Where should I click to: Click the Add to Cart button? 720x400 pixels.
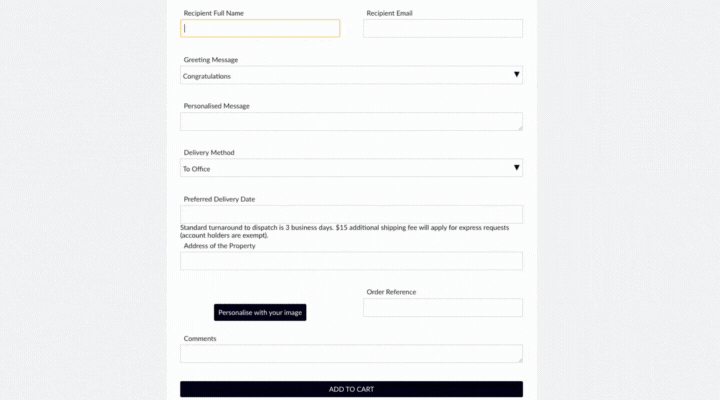point(351,389)
